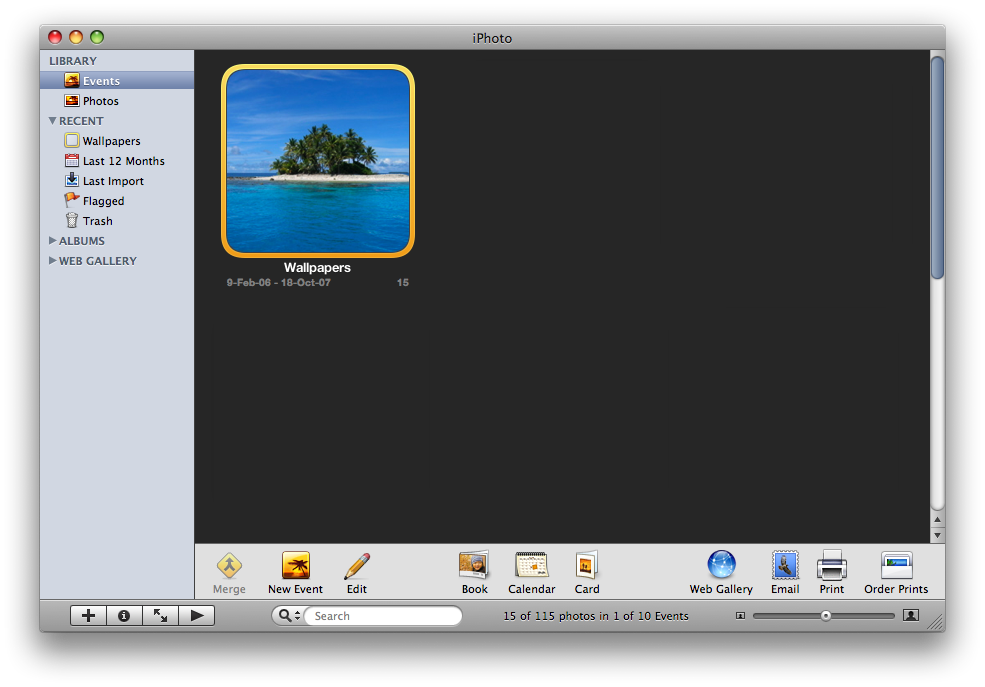Viewport: 985px width, 687px height.
Task: Click the New Event toolbar icon
Action: point(295,566)
